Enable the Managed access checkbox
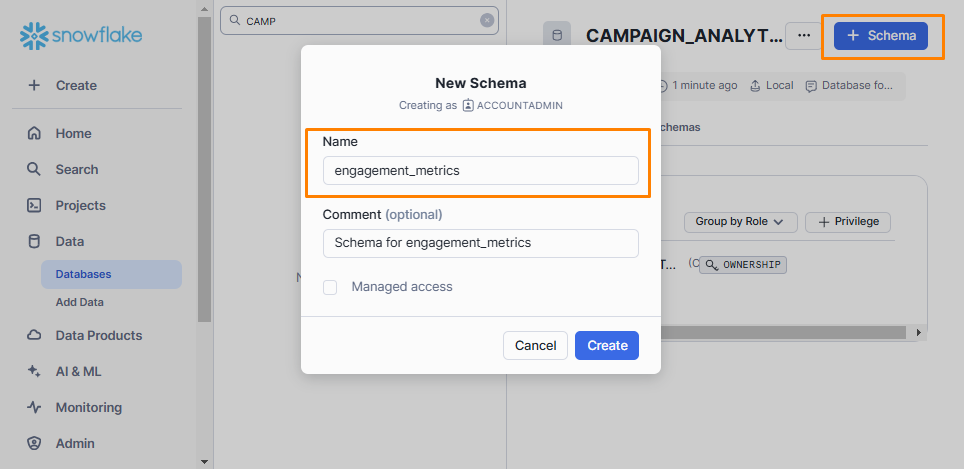 [x=330, y=287]
